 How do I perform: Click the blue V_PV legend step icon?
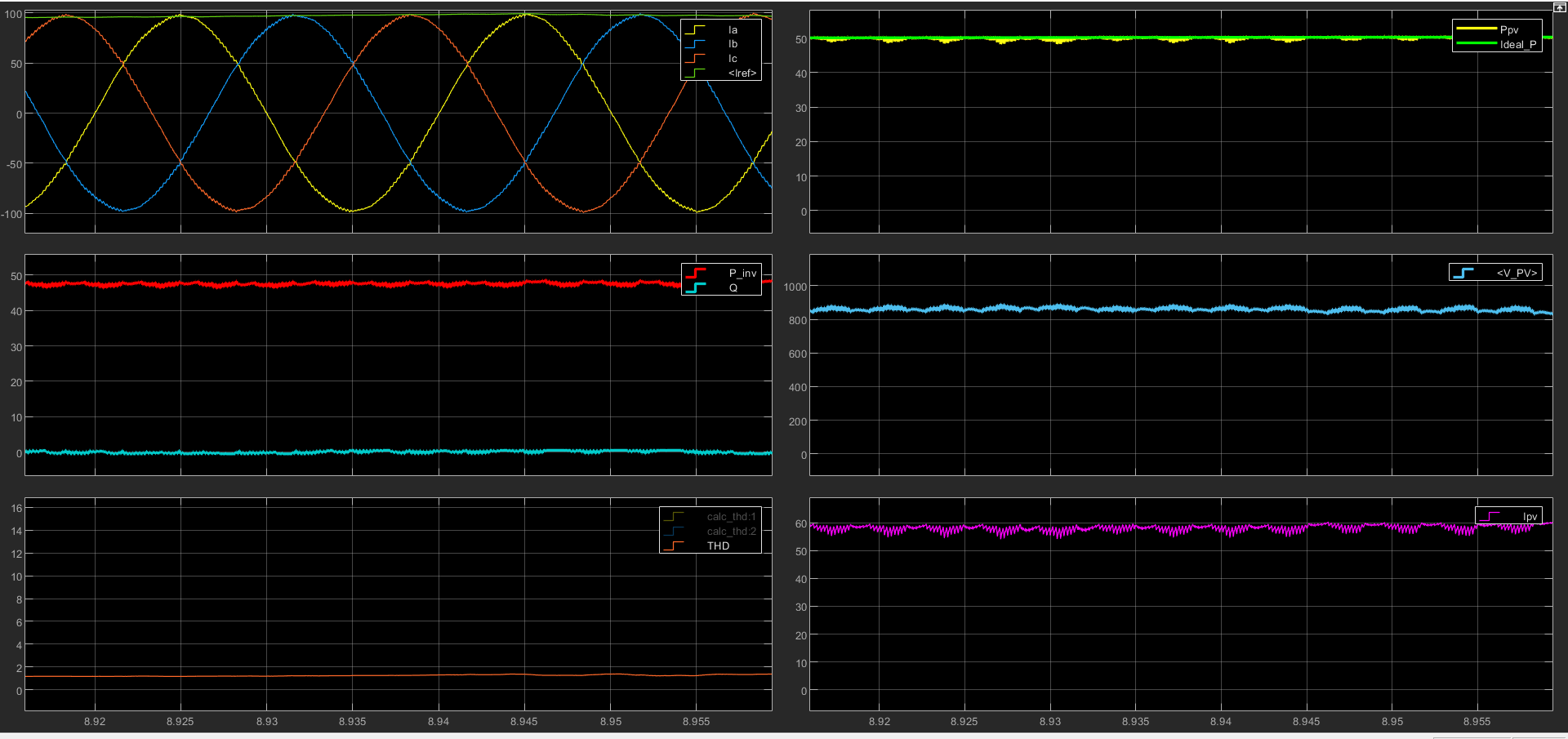click(1463, 273)
